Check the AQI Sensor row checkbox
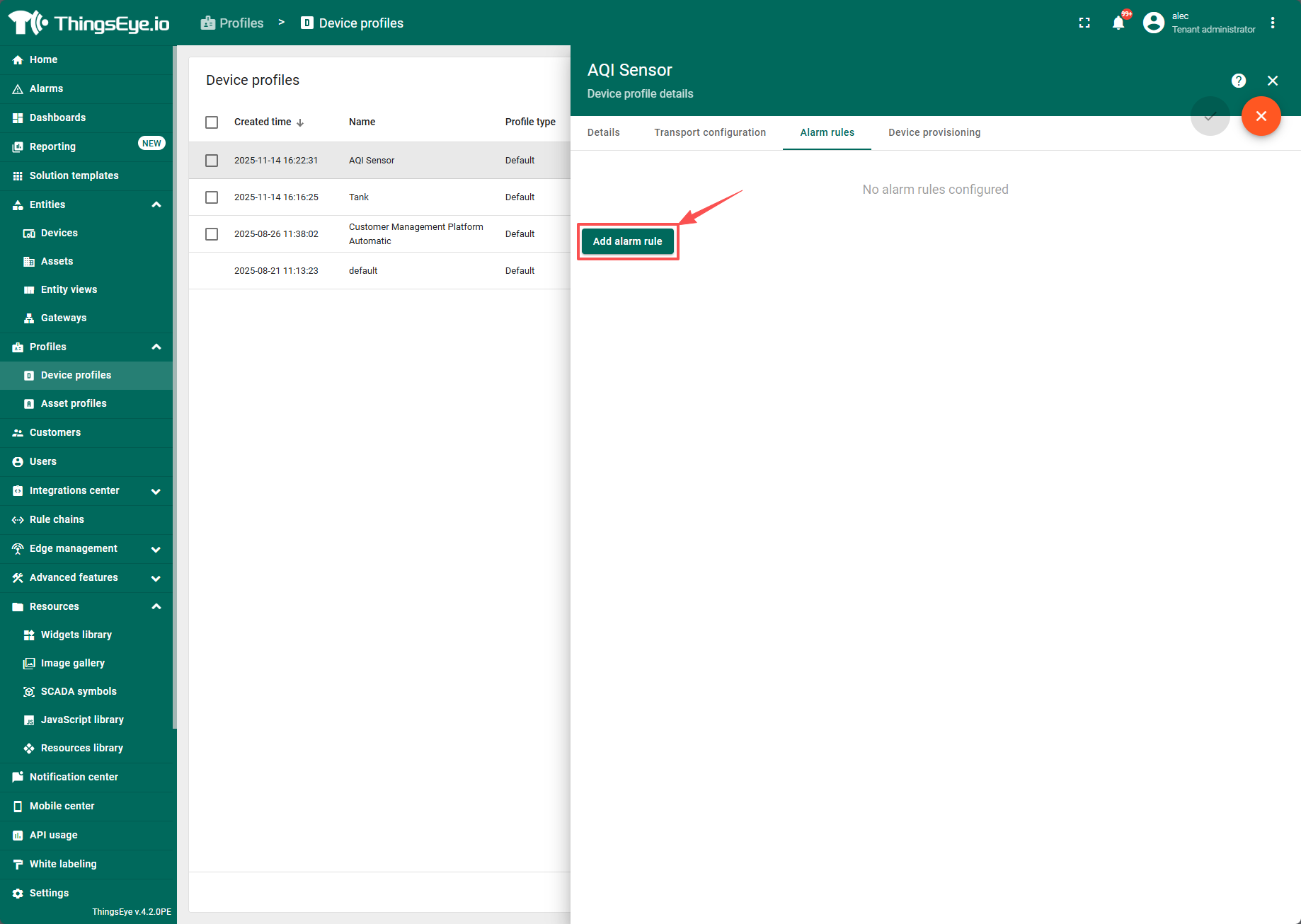Image resolution: width=1301 pixels, height=924 pixels. (212, 161)
